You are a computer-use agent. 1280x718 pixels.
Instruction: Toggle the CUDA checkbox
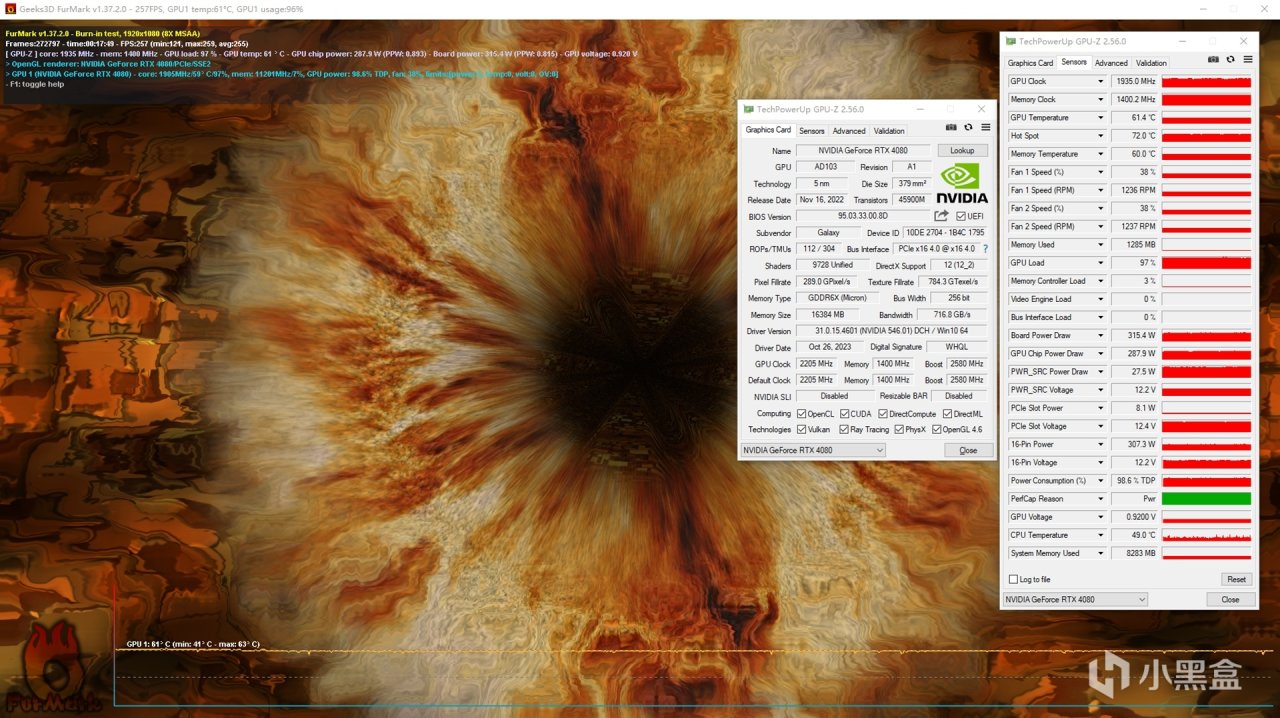pos(845,413)
